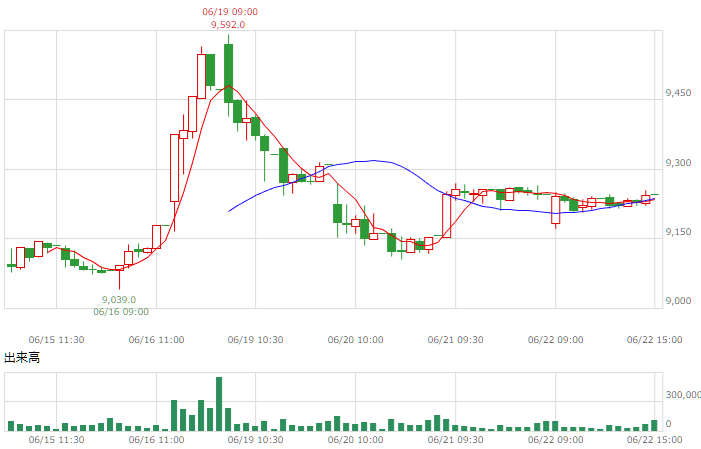Click the 9,300 price axis label
Viewport: 701px width, 449px height.
click(x=678, y=163)
